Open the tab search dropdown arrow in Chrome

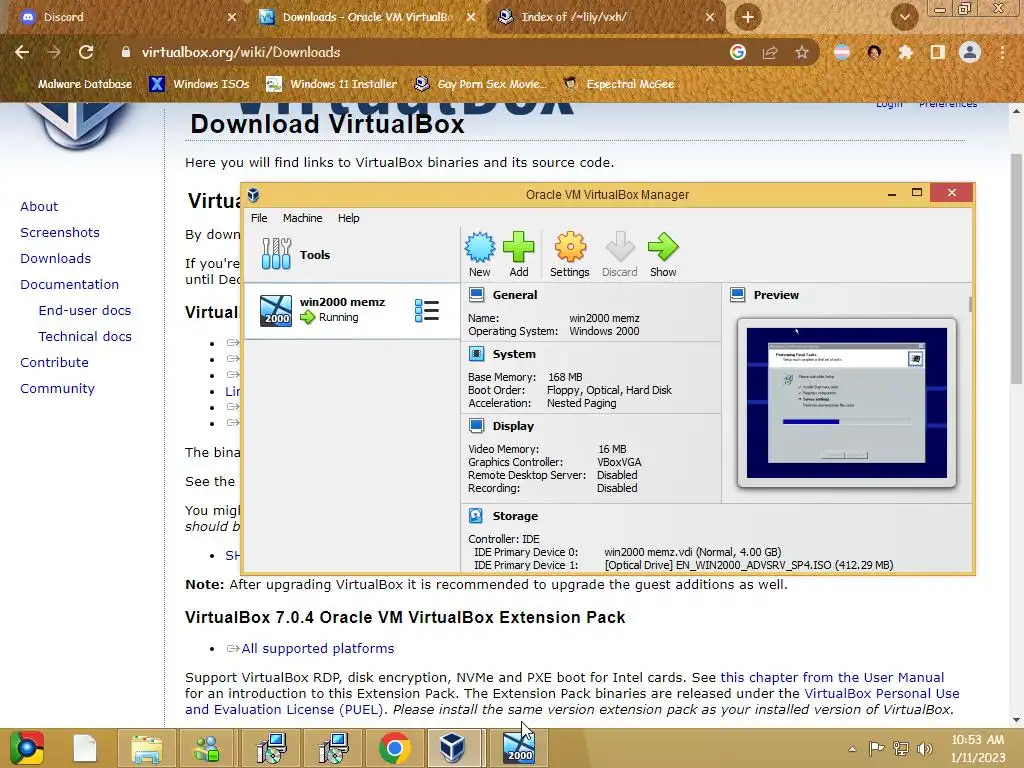(904, 17)
